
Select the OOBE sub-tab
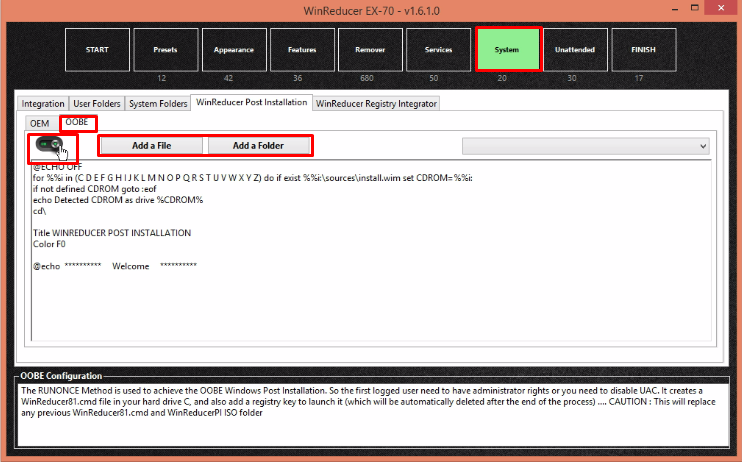77,122
